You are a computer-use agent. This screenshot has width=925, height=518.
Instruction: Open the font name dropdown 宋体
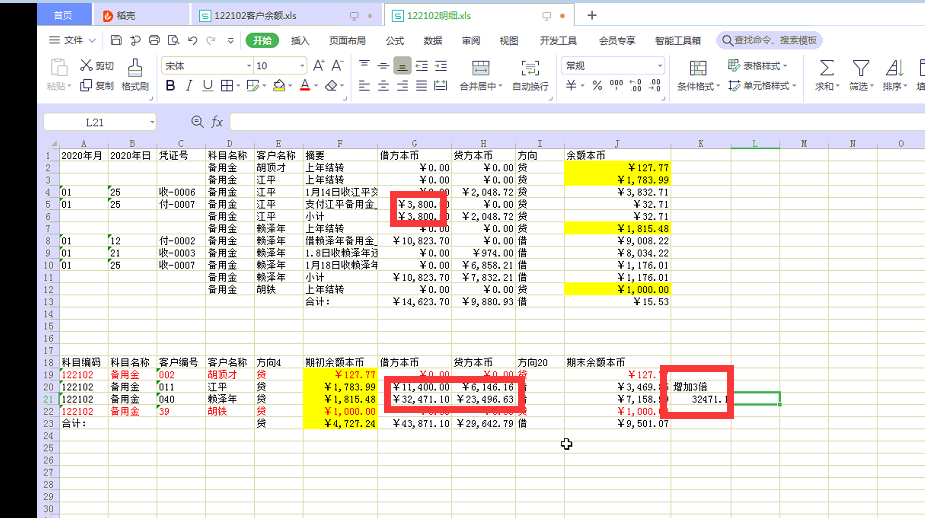point(249,66)
